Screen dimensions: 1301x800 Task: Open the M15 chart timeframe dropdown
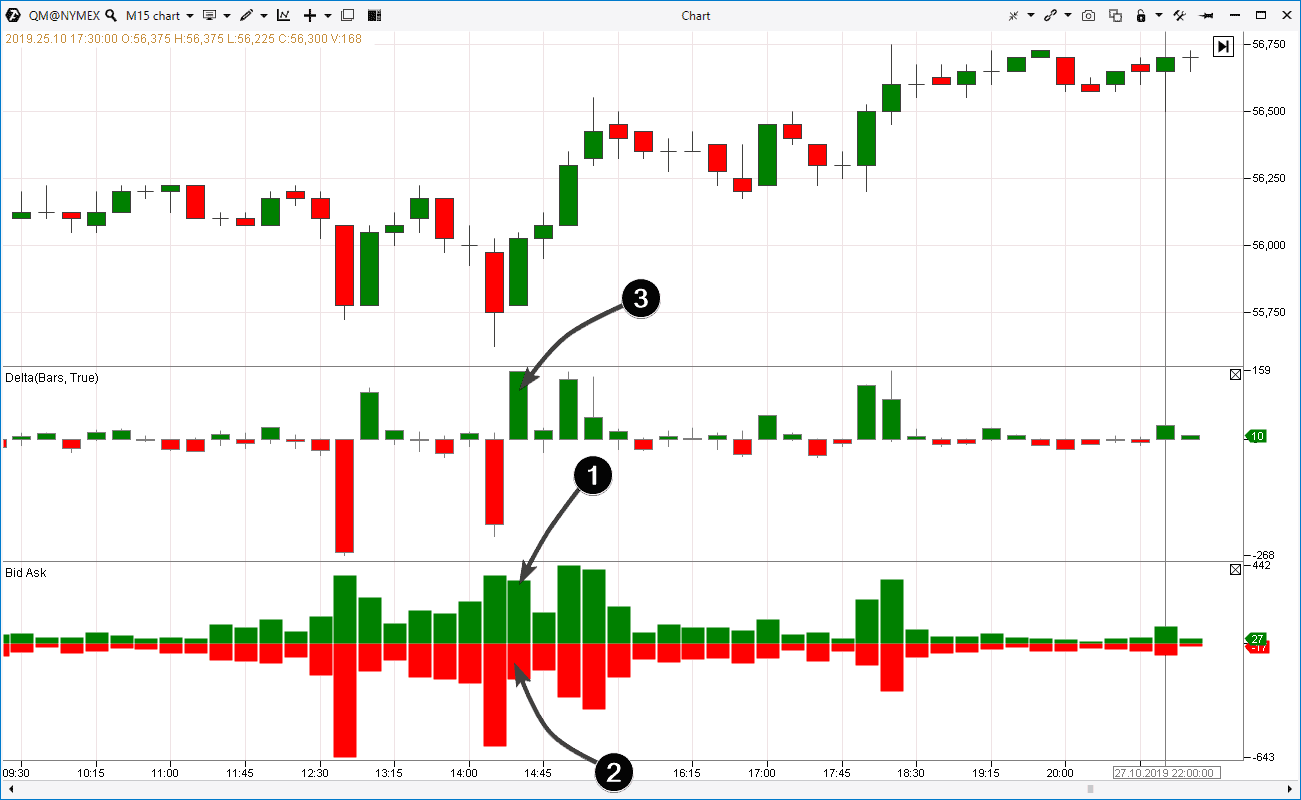pyautogui.click(x=160, y=15)
